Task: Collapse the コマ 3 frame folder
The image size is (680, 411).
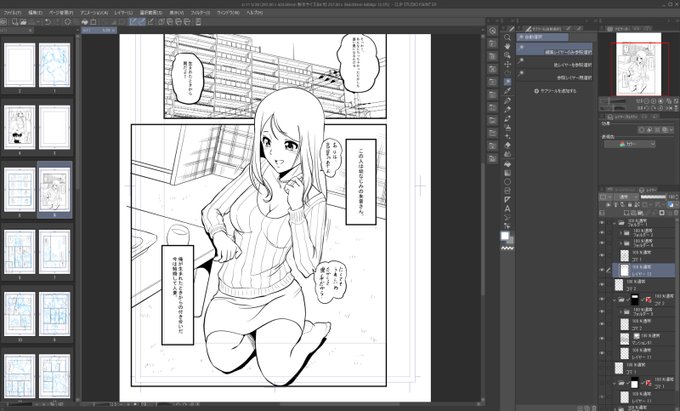Action: tap(615, 300)
